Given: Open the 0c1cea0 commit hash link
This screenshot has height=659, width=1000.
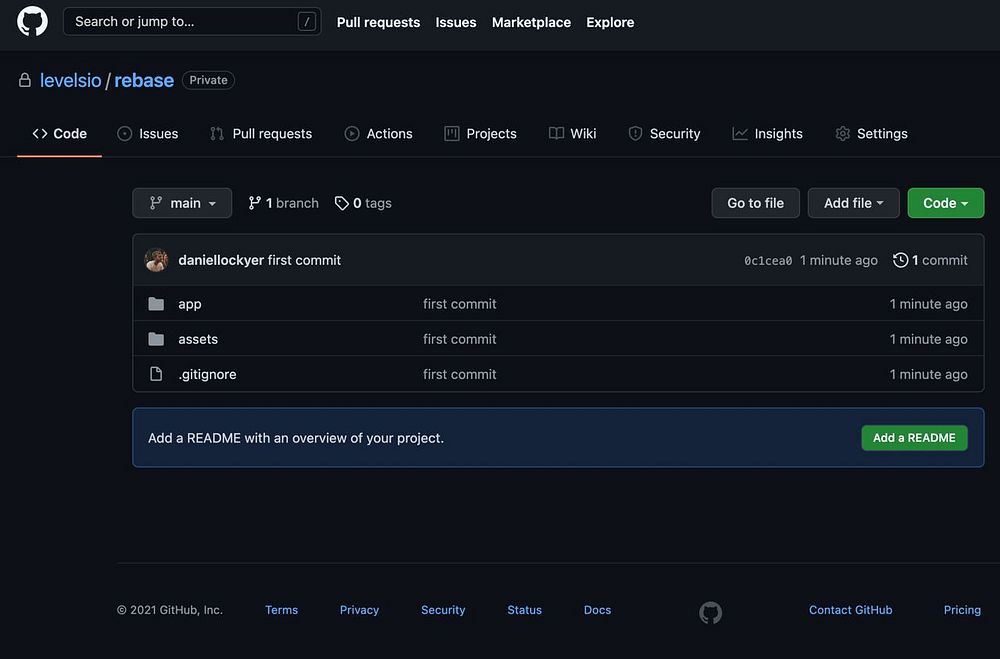Looking at the screenshot, I should pos(768,261).
